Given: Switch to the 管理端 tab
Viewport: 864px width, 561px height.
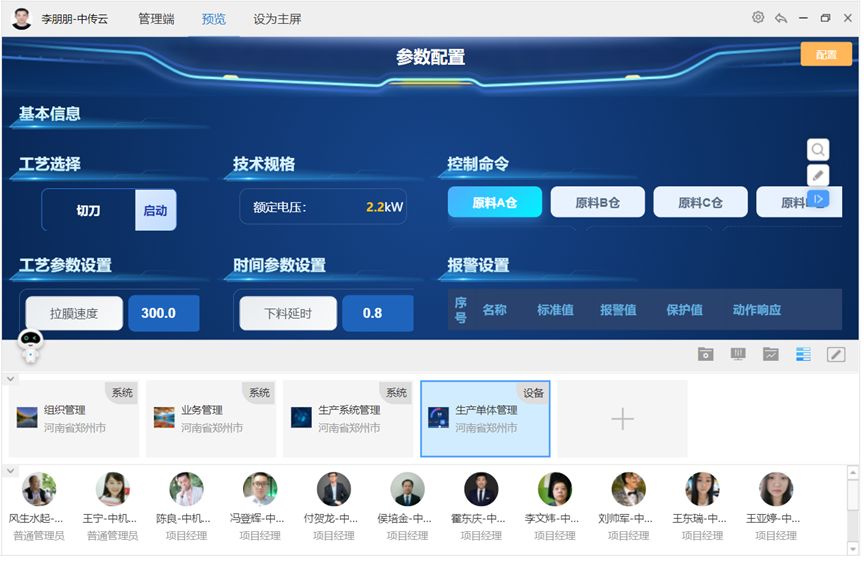Looking at the screenshot, I should pyautogui.click(x=156, y=19).
